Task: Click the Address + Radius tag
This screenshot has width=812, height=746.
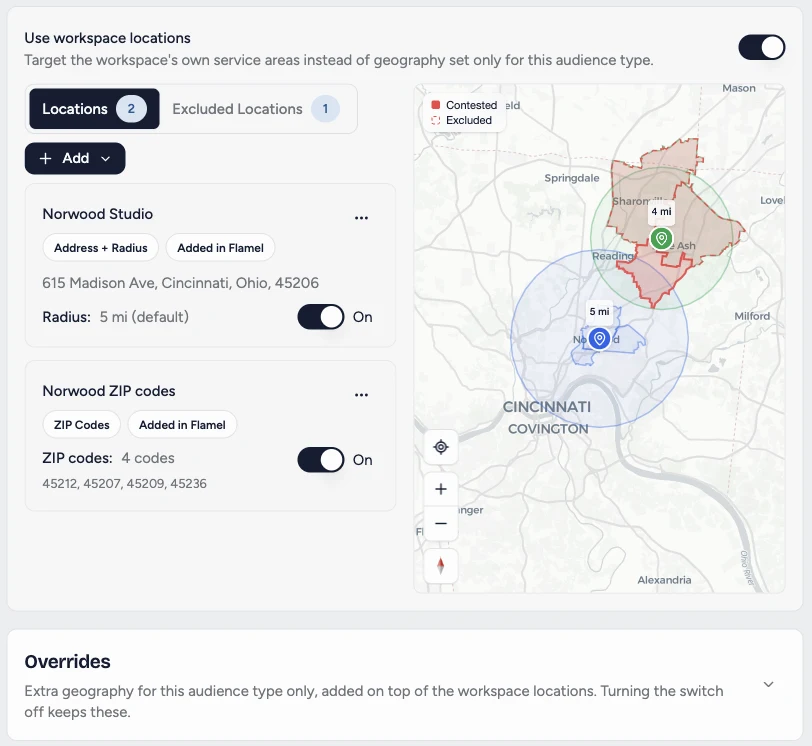Action: click(100, 248)
